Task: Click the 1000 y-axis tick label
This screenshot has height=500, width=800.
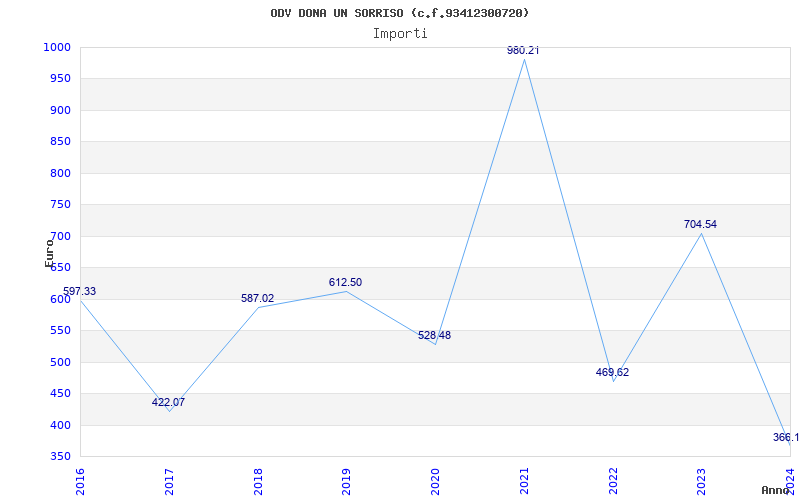Action: [57, 47]
